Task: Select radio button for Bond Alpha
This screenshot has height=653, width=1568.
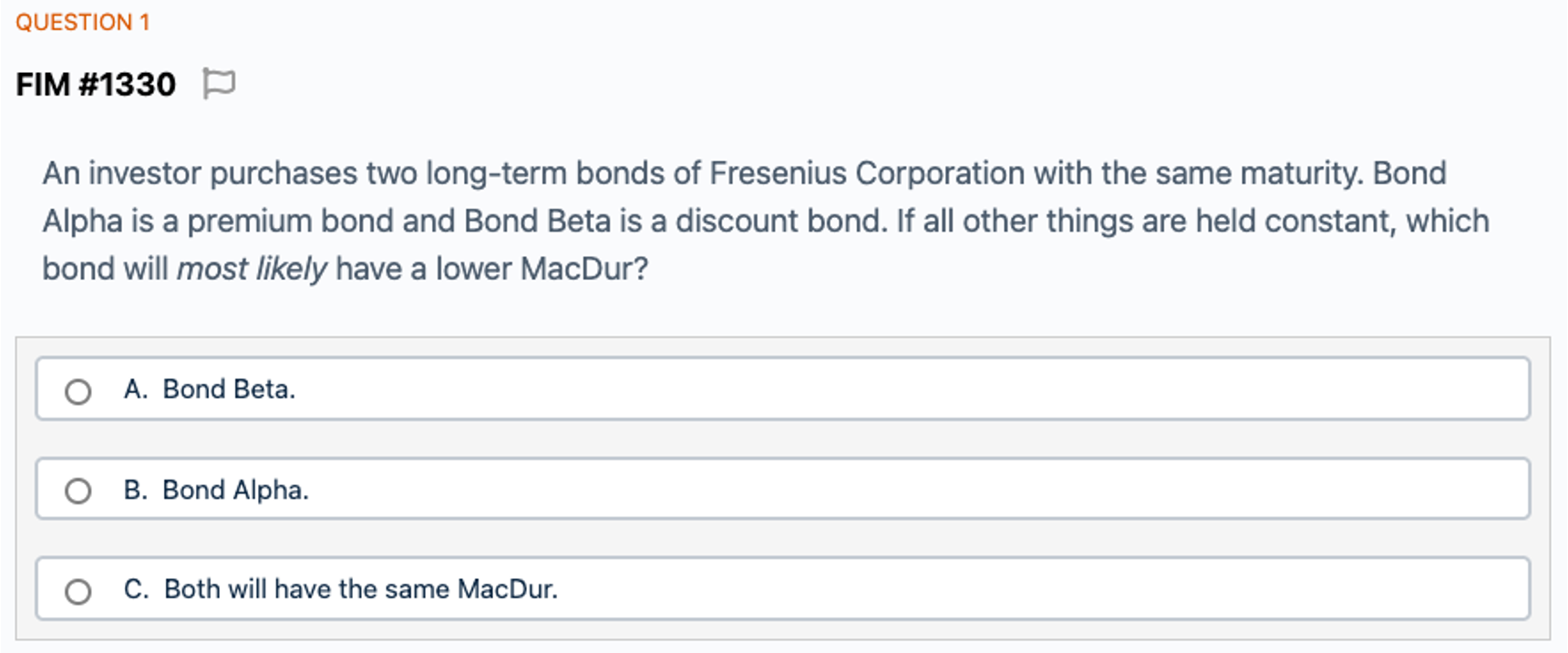Action: pyautogui.click(x=78, y=492)
